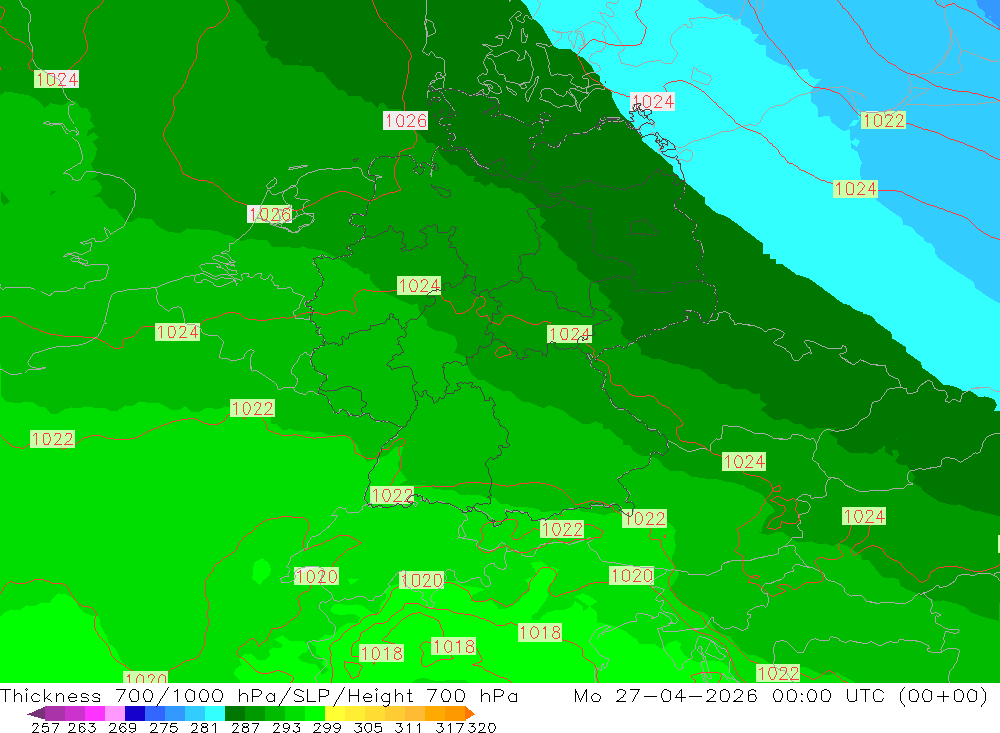The height and width of the screenshot is (733, 1000).
Task: Click the legend value 281
Action: click(204, 727)
